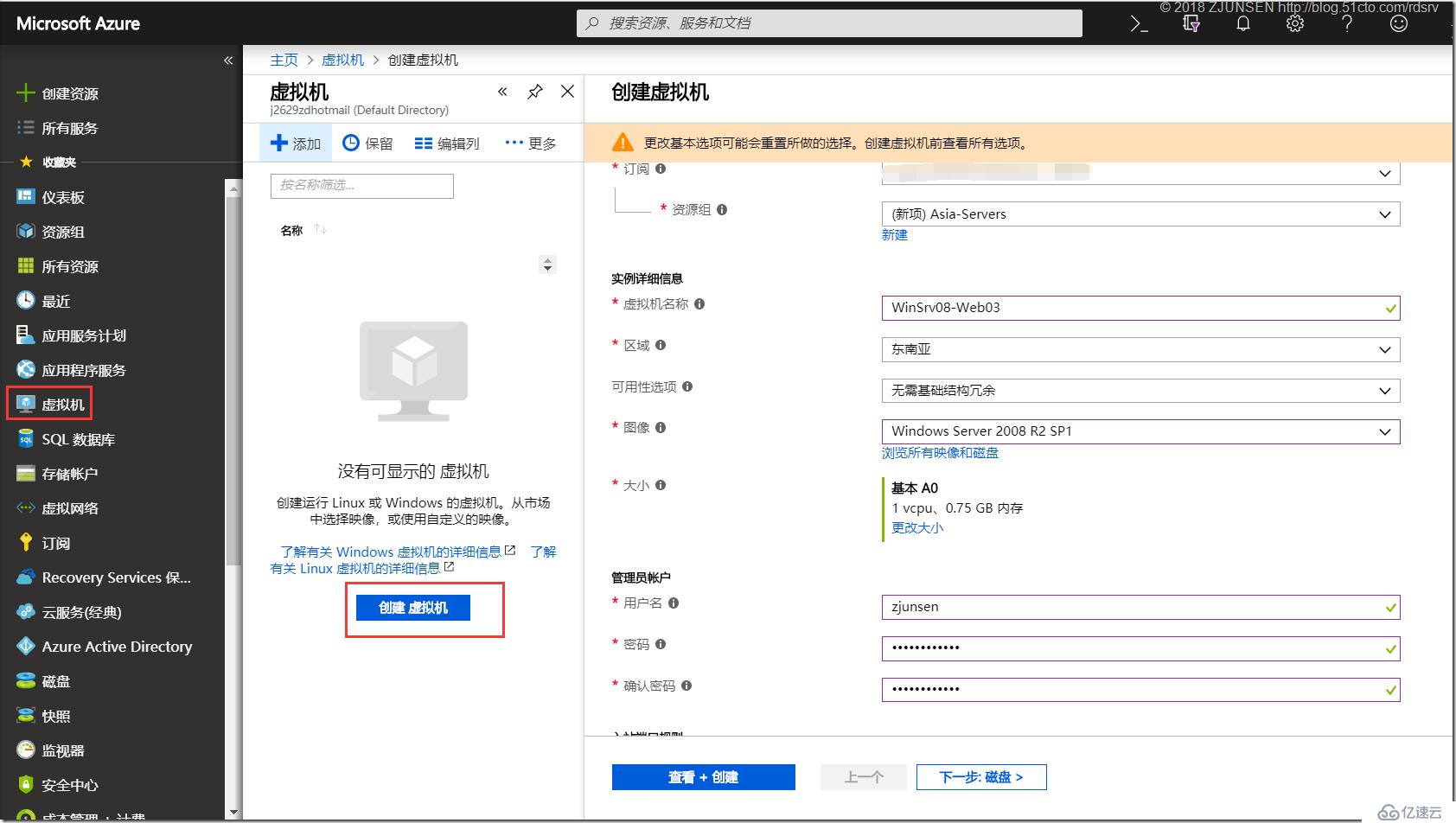Click the 创建资源 plus item
Screen dimensions: 1456x823
pos(58,93)
